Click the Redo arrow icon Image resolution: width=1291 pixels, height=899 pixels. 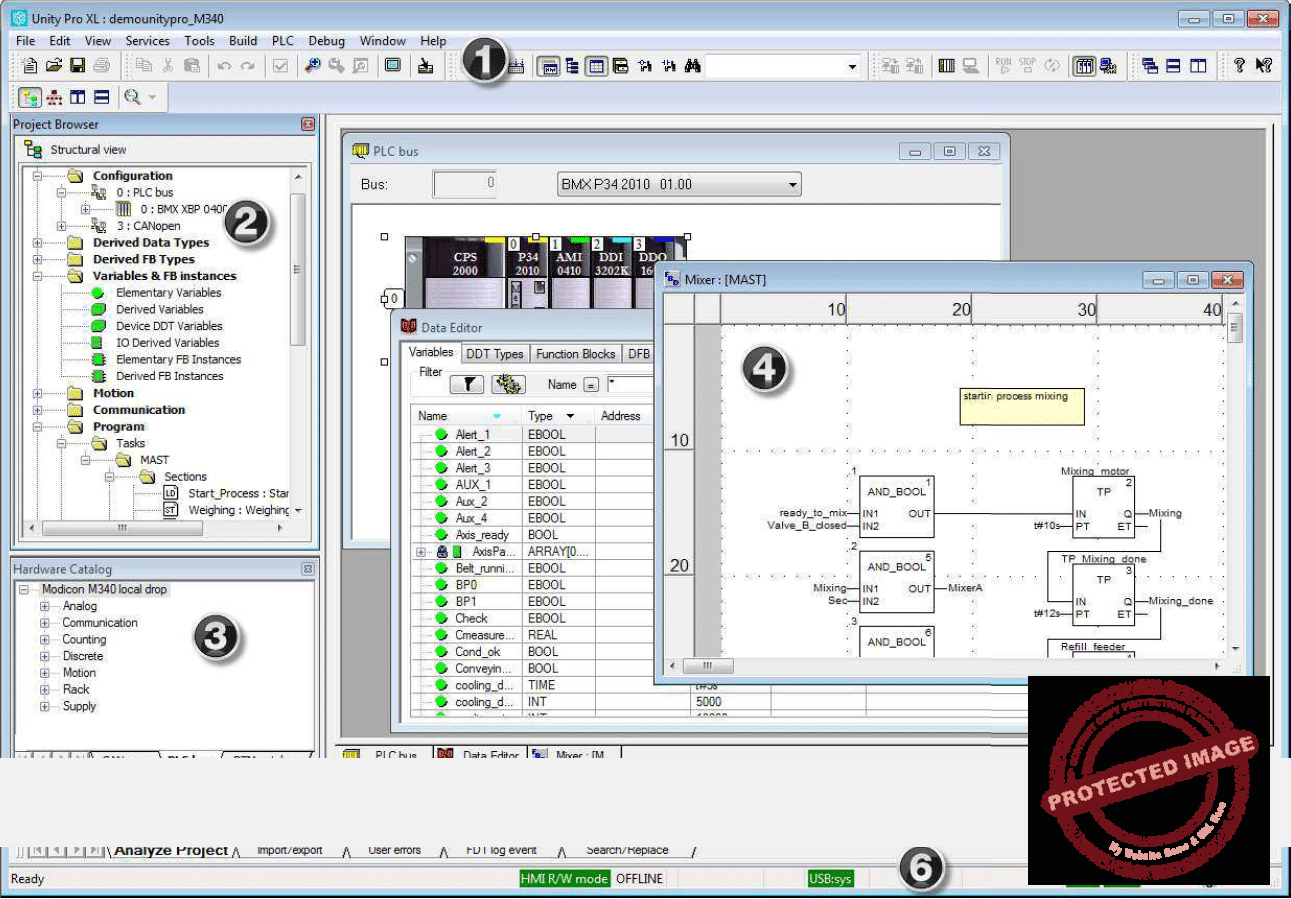[x=247, y=66]
